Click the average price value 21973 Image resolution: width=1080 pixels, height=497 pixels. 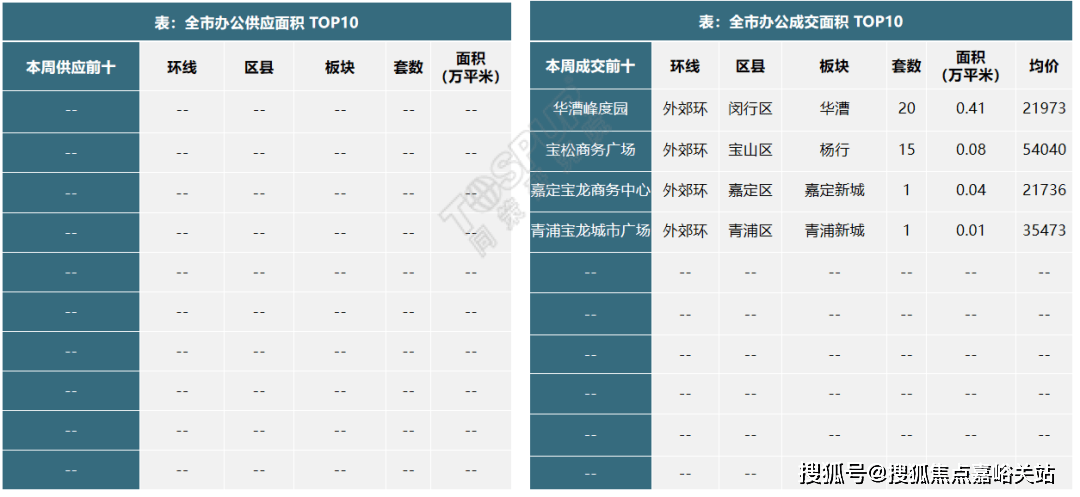(x=1044, y=109)
